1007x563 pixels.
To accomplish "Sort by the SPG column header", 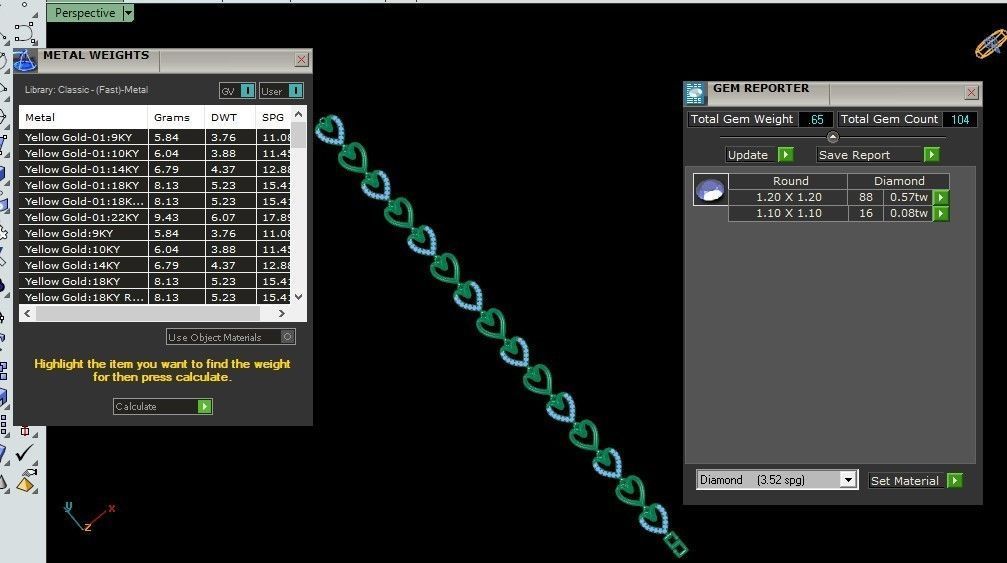I will (x=274, y=117).
